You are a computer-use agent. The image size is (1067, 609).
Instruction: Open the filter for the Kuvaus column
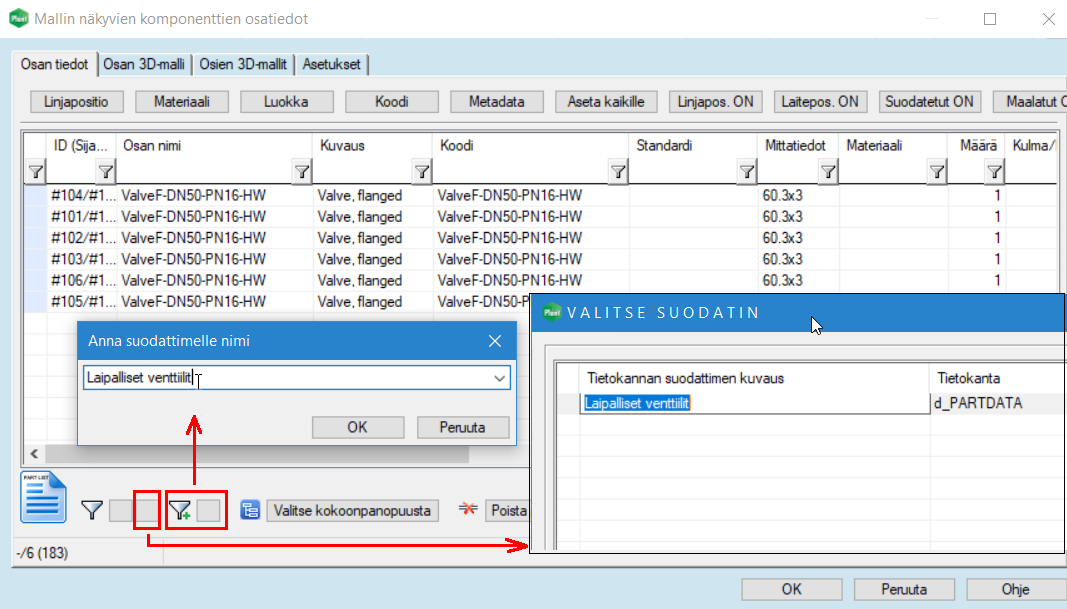(x=422, y=172)
